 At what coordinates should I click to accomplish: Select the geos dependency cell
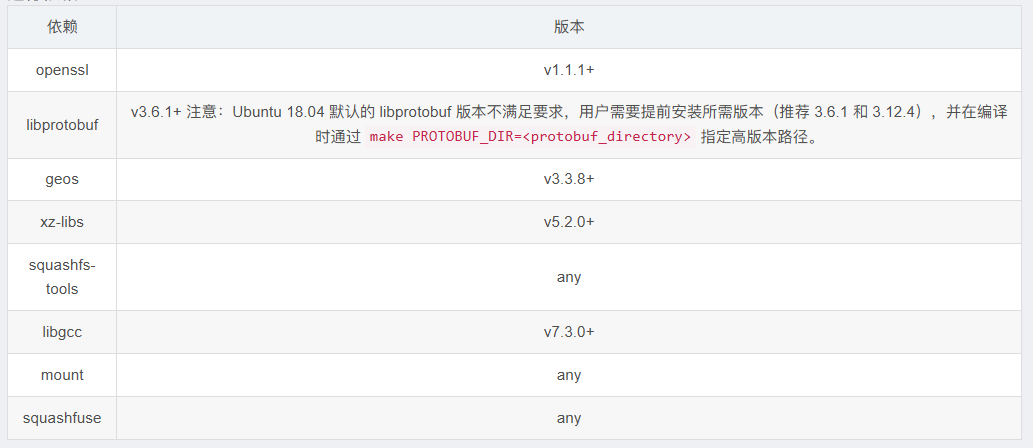(62, 179)
